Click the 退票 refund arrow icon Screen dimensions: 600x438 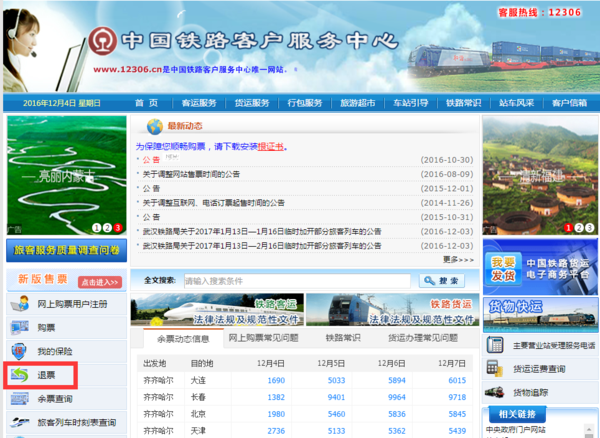[20, 375]
